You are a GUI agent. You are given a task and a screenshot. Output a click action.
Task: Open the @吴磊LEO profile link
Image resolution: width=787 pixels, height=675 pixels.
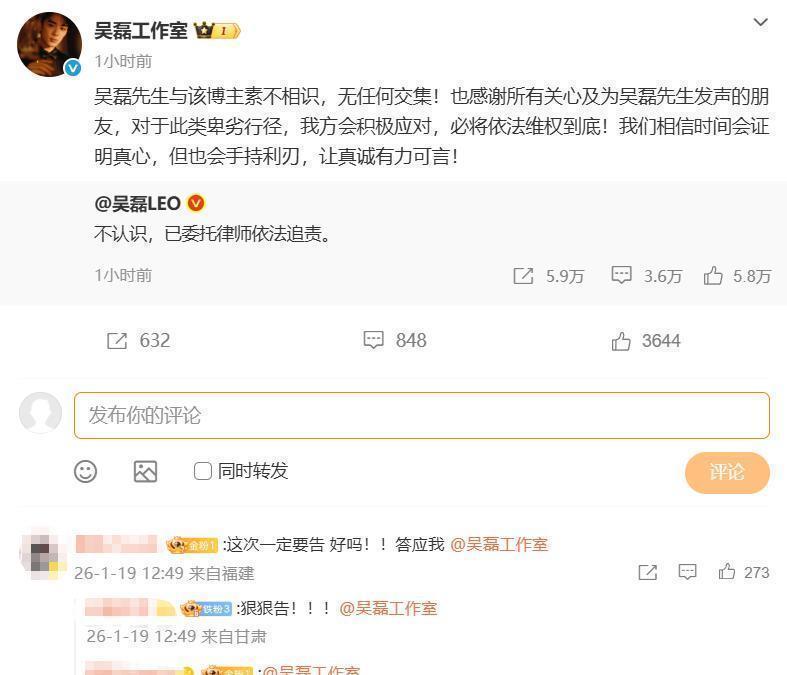tap(138, 204)
